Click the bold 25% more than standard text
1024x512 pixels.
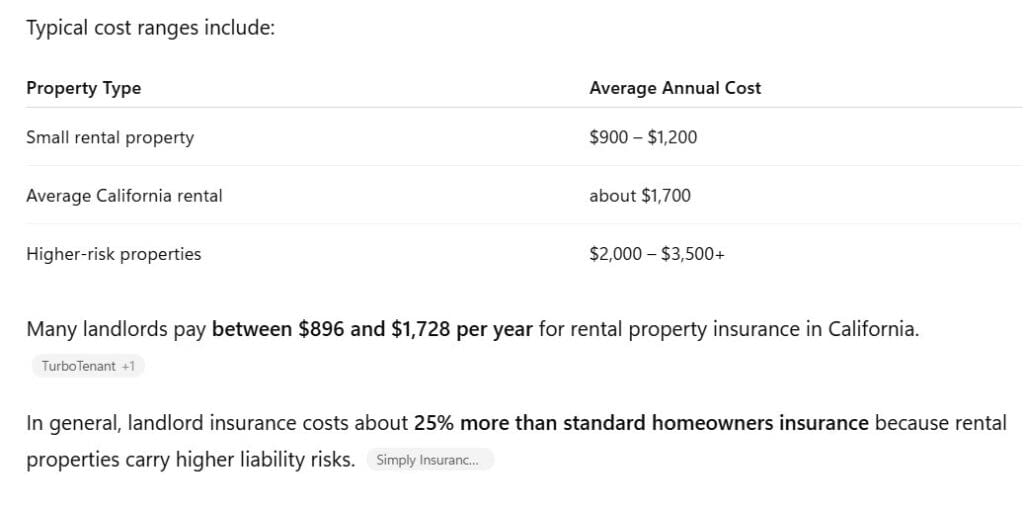tap(532, 423)
